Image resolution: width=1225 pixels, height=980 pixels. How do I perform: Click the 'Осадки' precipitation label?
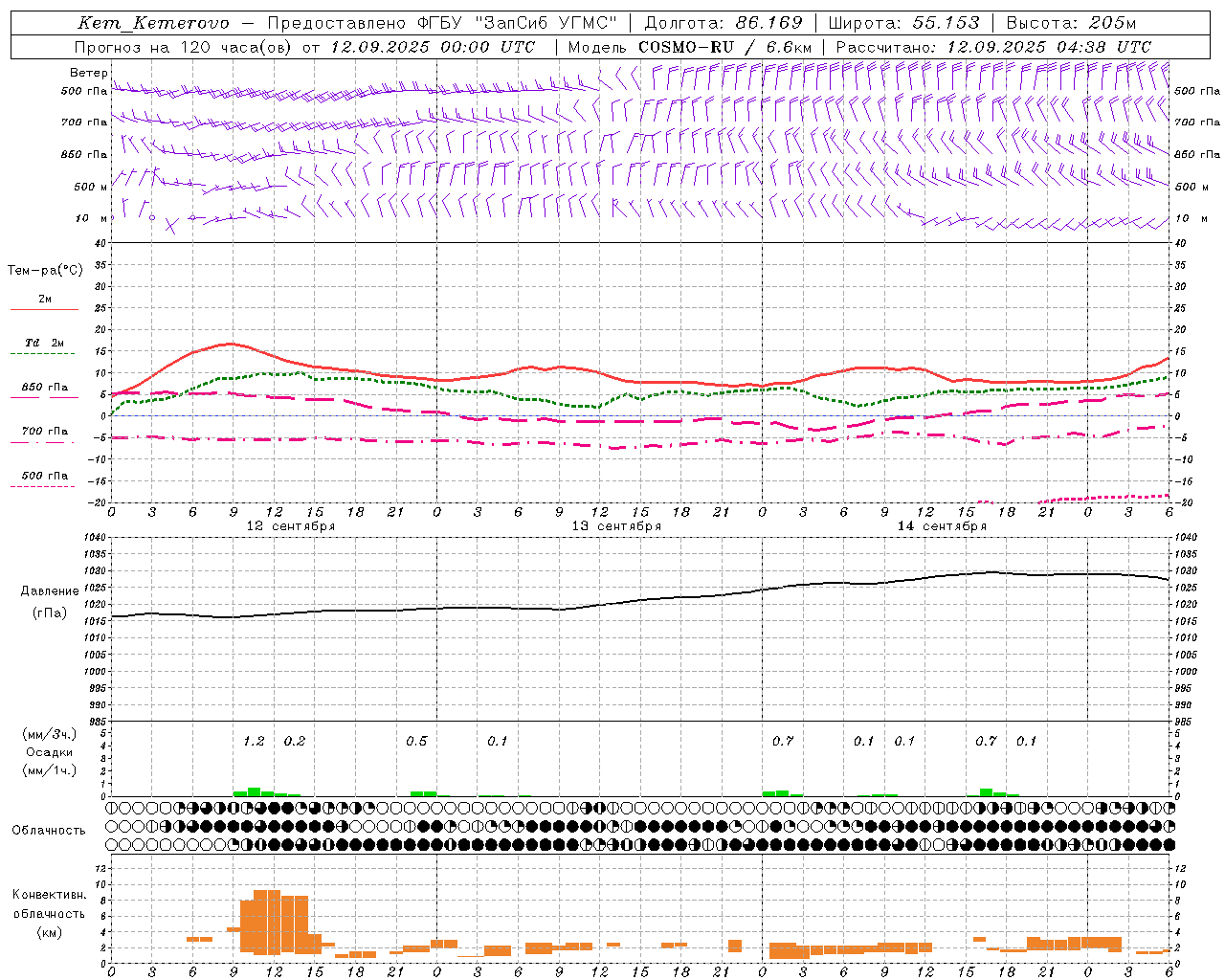point(49,752)
